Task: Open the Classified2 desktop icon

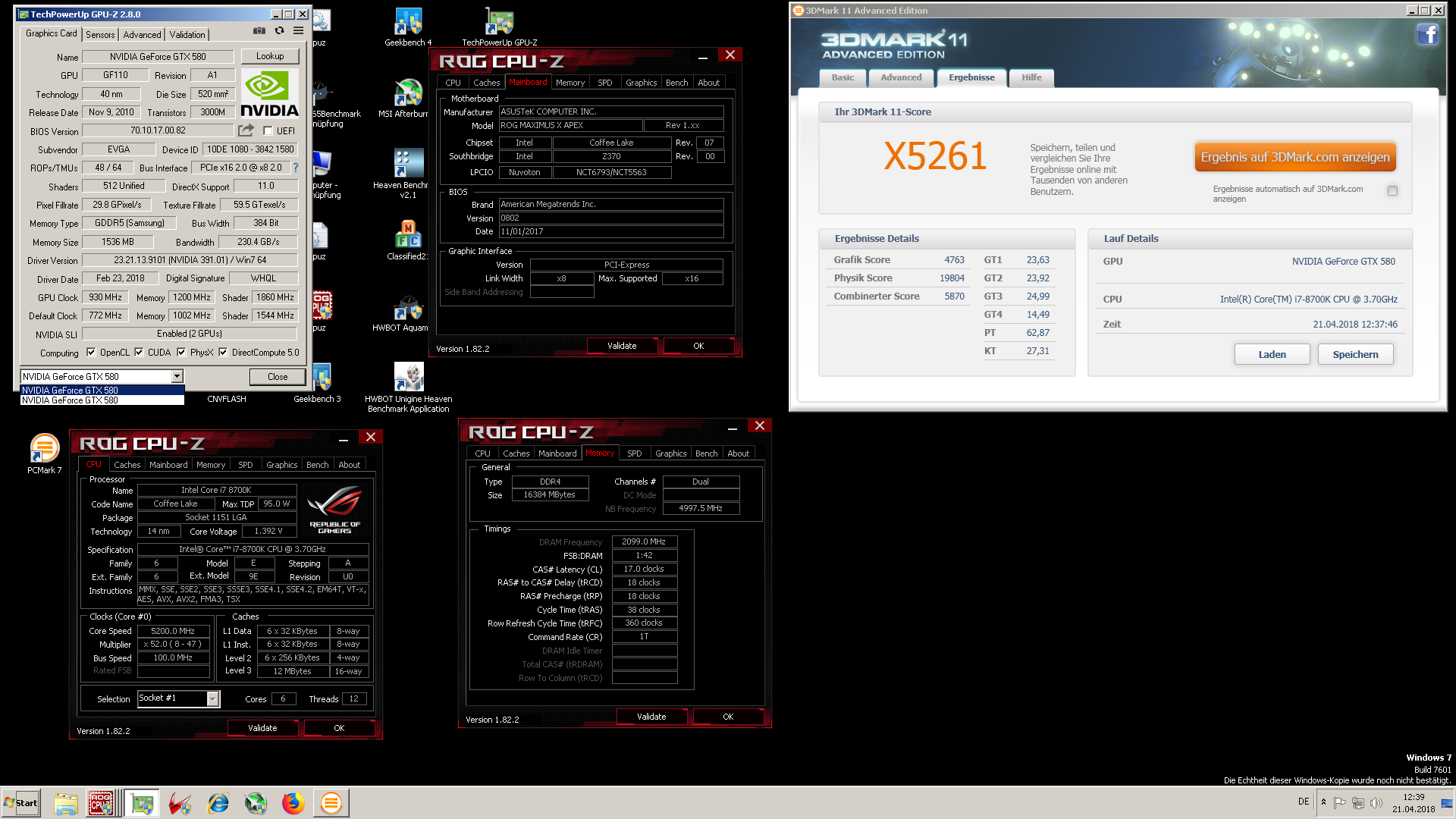Action: coord(408,240)
